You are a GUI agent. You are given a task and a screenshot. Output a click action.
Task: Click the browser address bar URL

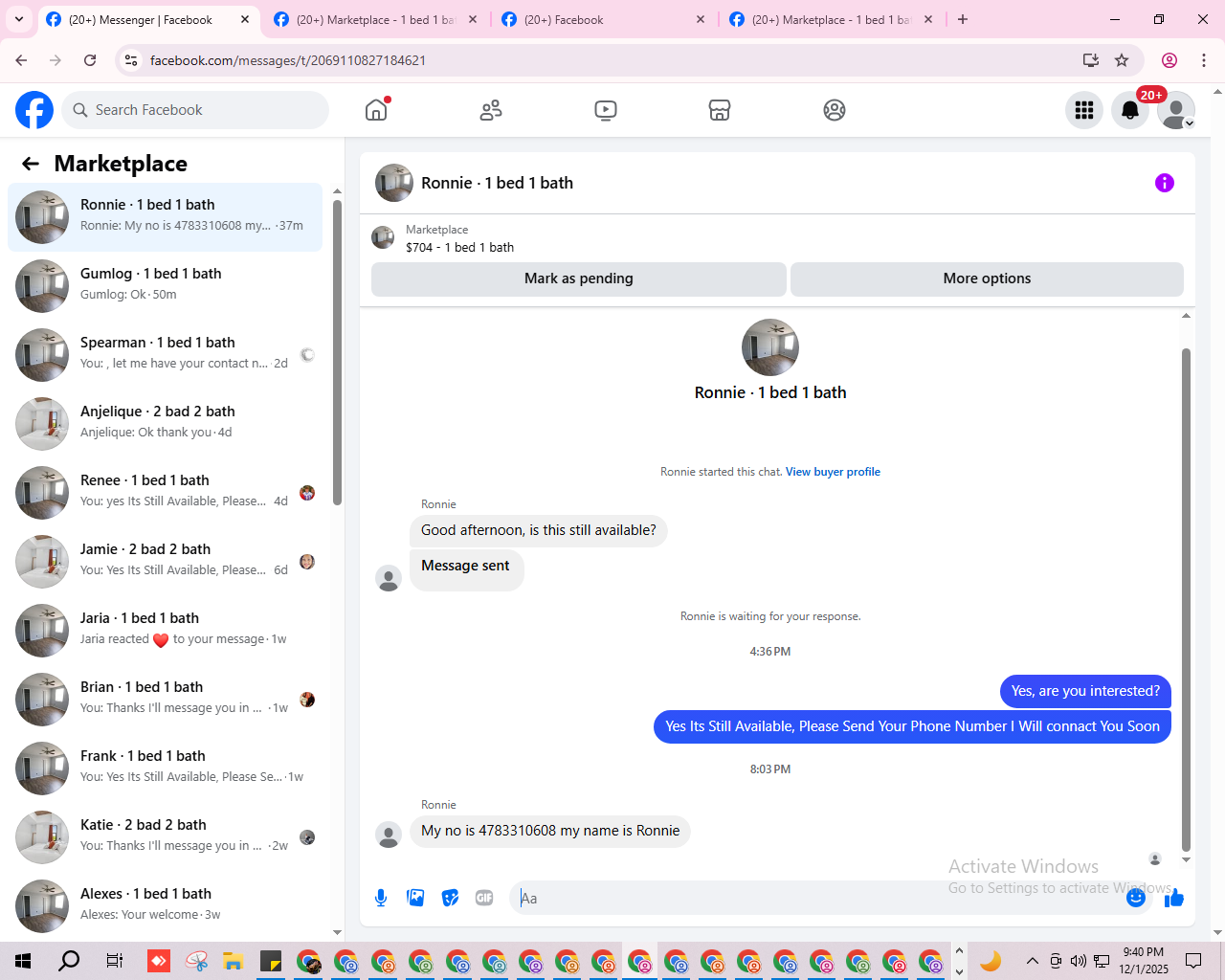(x=288, y=60)
